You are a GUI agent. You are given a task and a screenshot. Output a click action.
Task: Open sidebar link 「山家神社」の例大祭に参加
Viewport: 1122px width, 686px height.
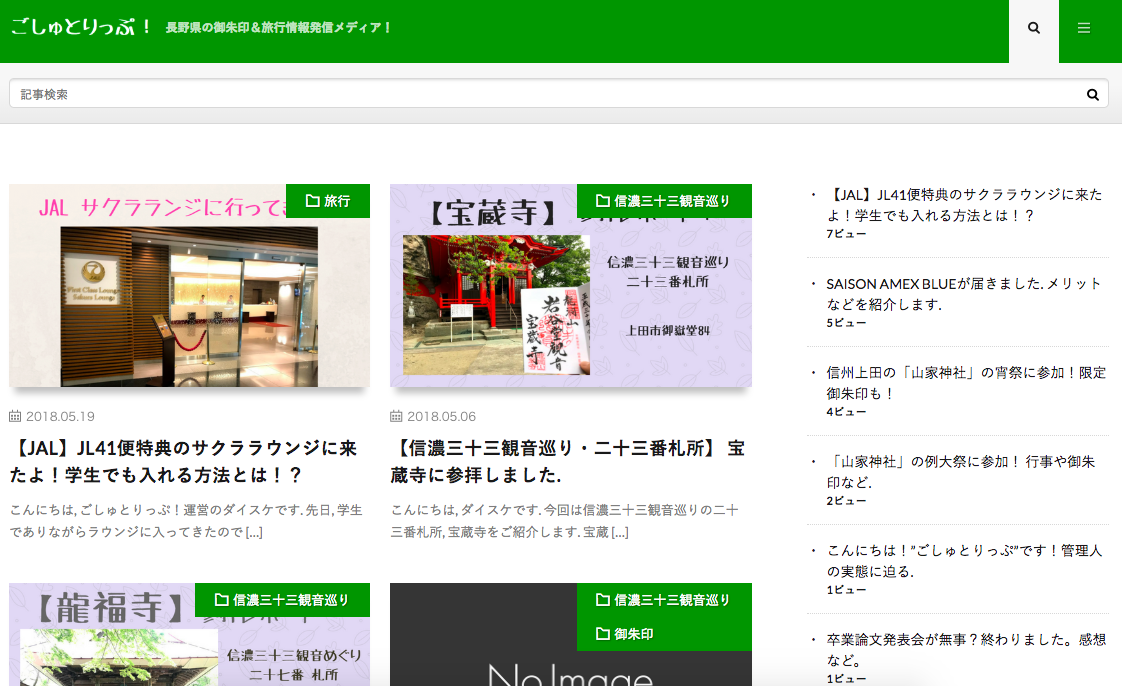(961, 472)
